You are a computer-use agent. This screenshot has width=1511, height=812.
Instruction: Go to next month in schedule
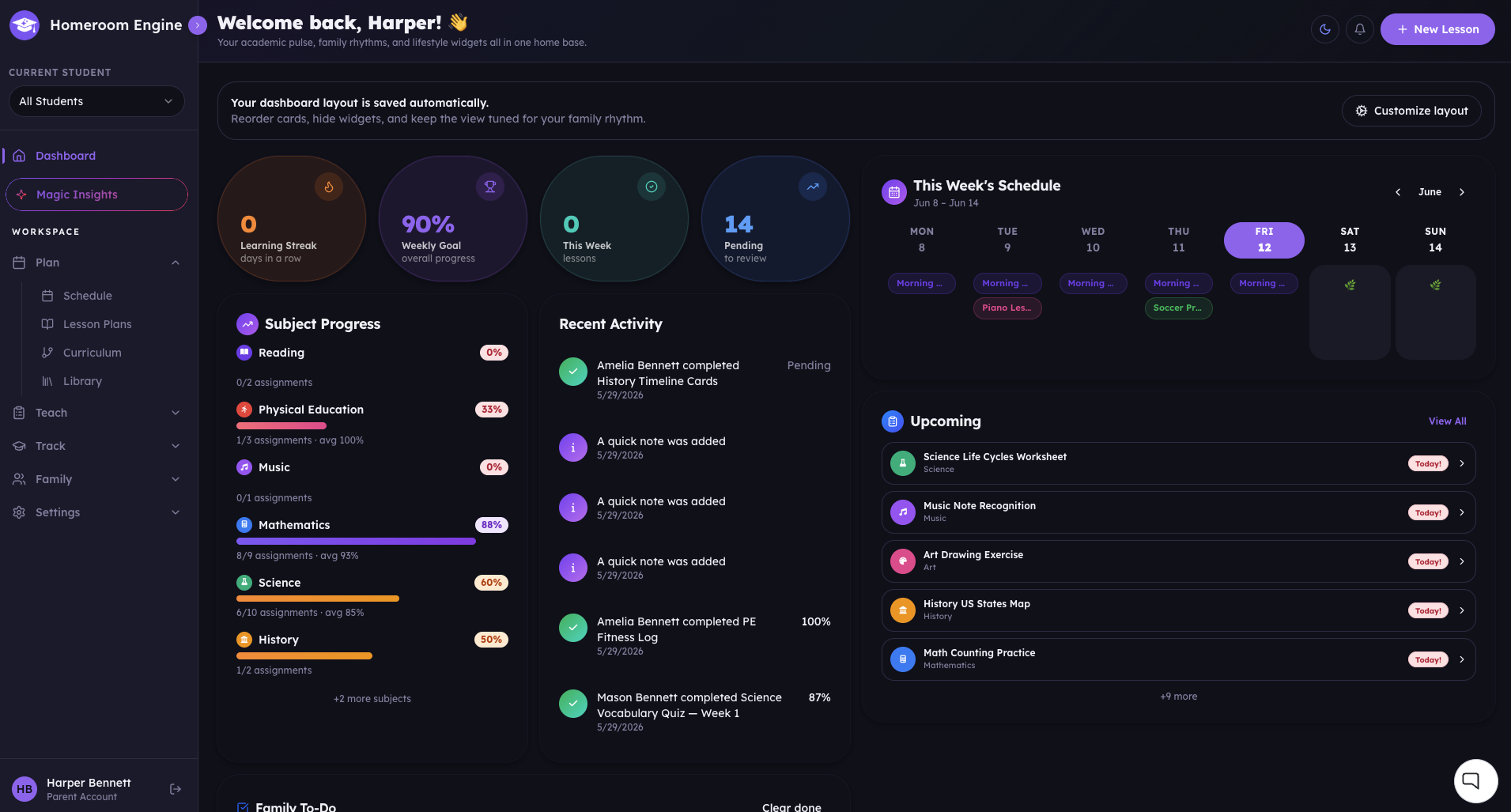click(1462, 192)
